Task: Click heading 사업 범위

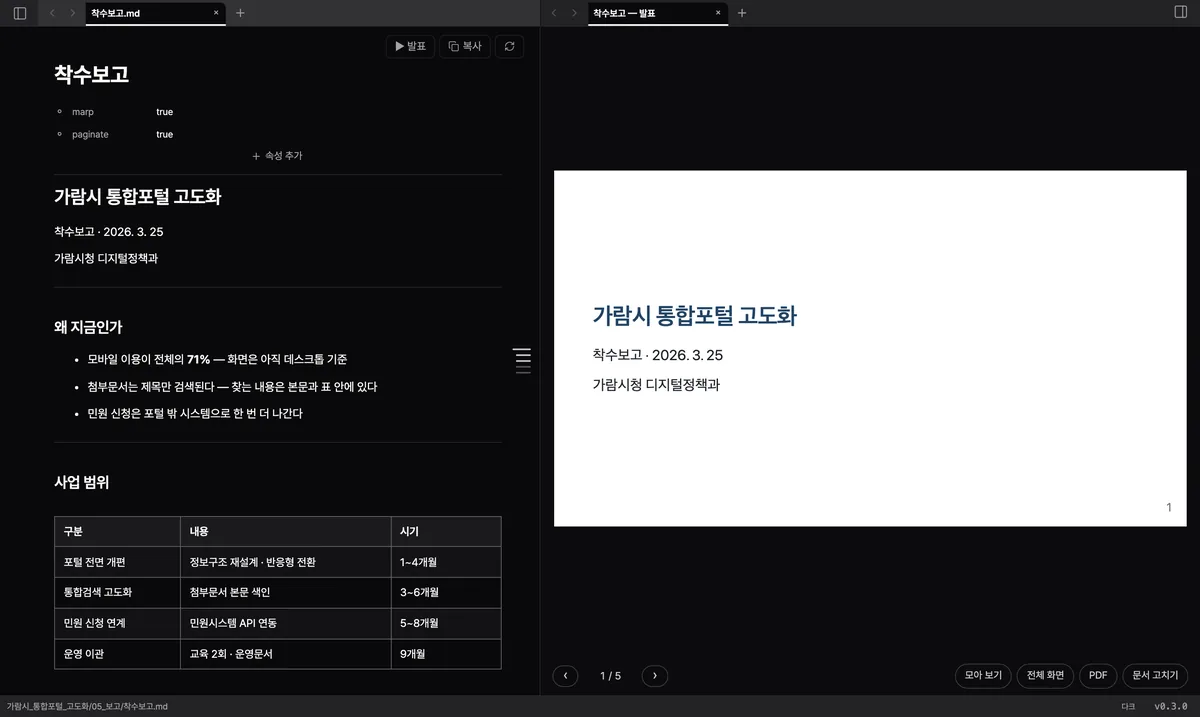Action: (x=81, y=482)
